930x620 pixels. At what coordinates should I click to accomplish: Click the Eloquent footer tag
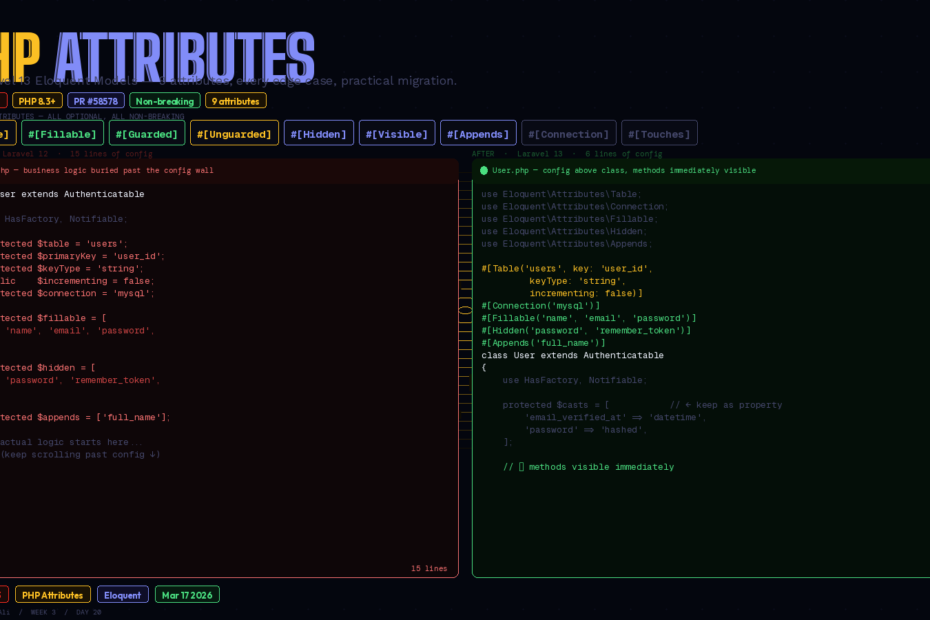pyautogui.click(x=123, y=595)
